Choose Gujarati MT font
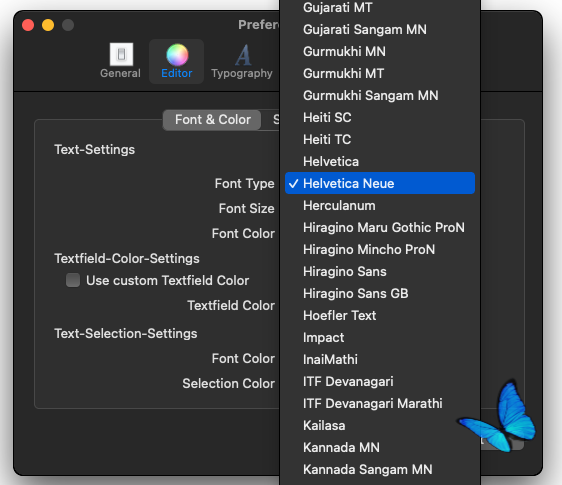This screenshot has height=485, width=562. pos(380,8)
